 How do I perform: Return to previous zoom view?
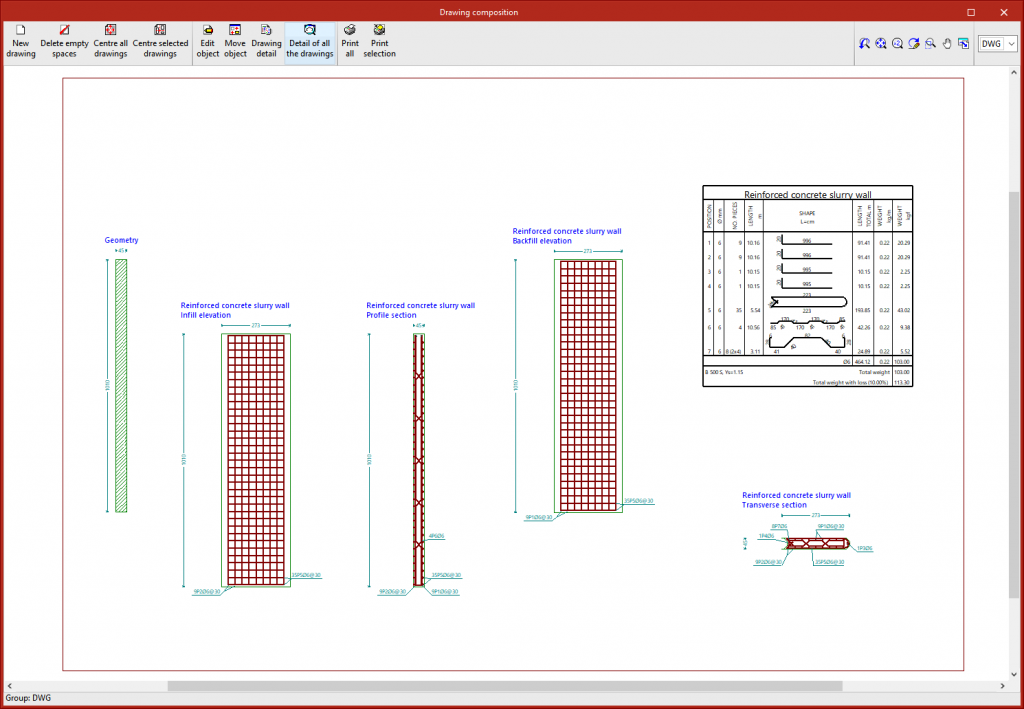point(865,43)
